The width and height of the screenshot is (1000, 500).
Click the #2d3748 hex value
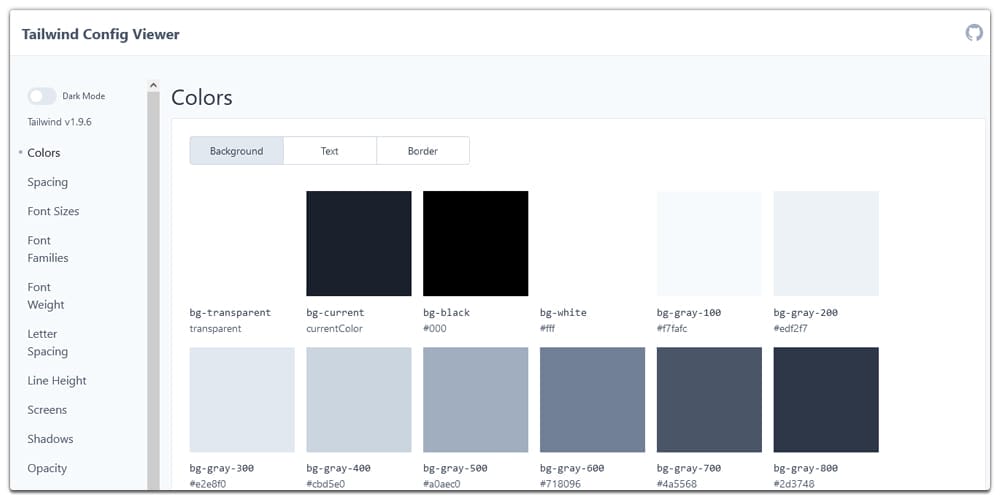coord(794,484)
